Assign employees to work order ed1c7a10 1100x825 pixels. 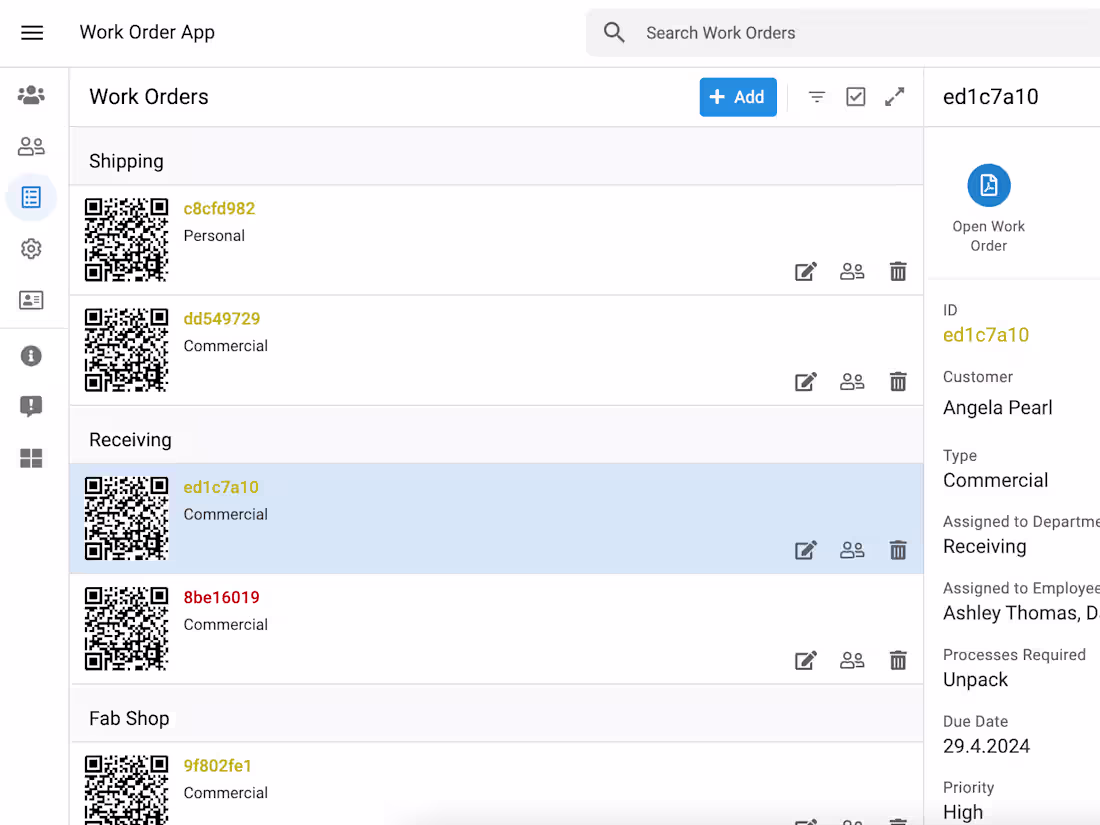pos(852,550)
